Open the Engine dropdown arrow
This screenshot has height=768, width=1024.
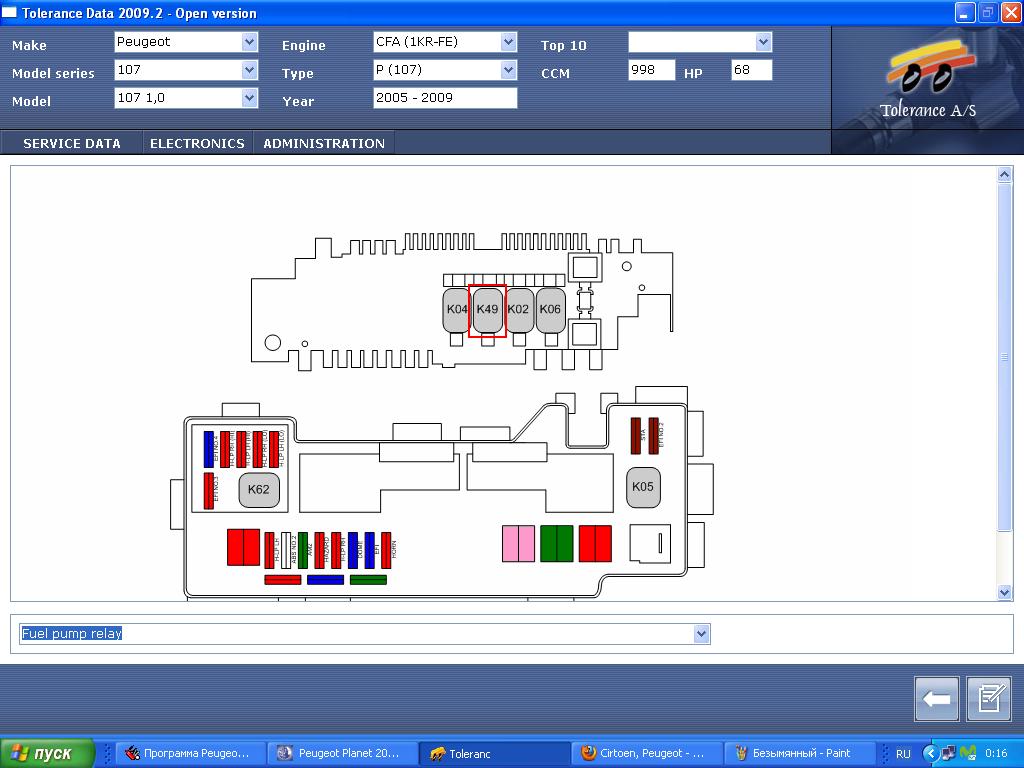coord(509,42)
